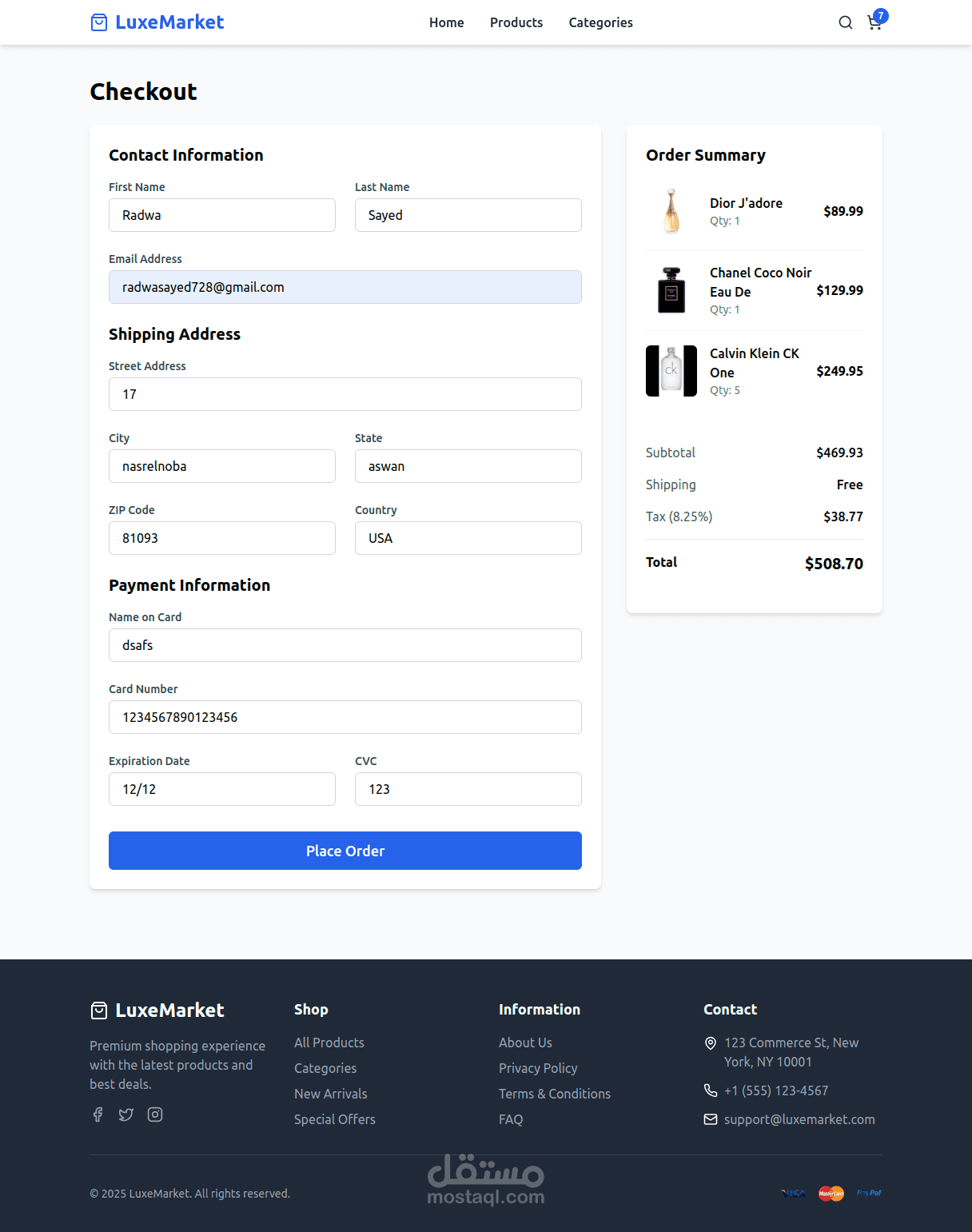Click the Chanel Coco Noir Eau De name

point(760,282)
